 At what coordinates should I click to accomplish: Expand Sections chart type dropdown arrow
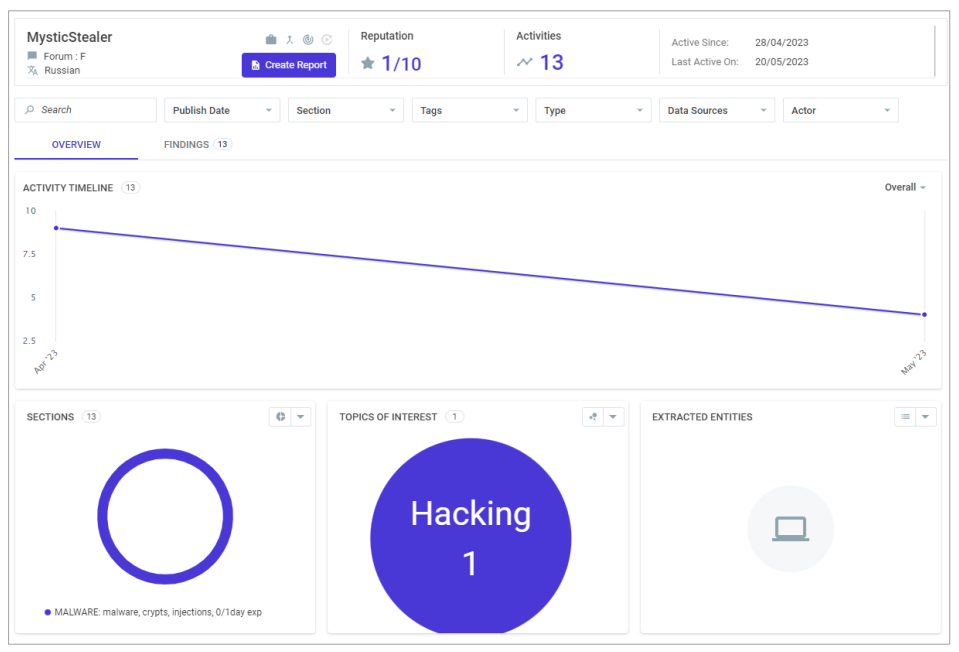pyautogui.click(x=301, y=417)
